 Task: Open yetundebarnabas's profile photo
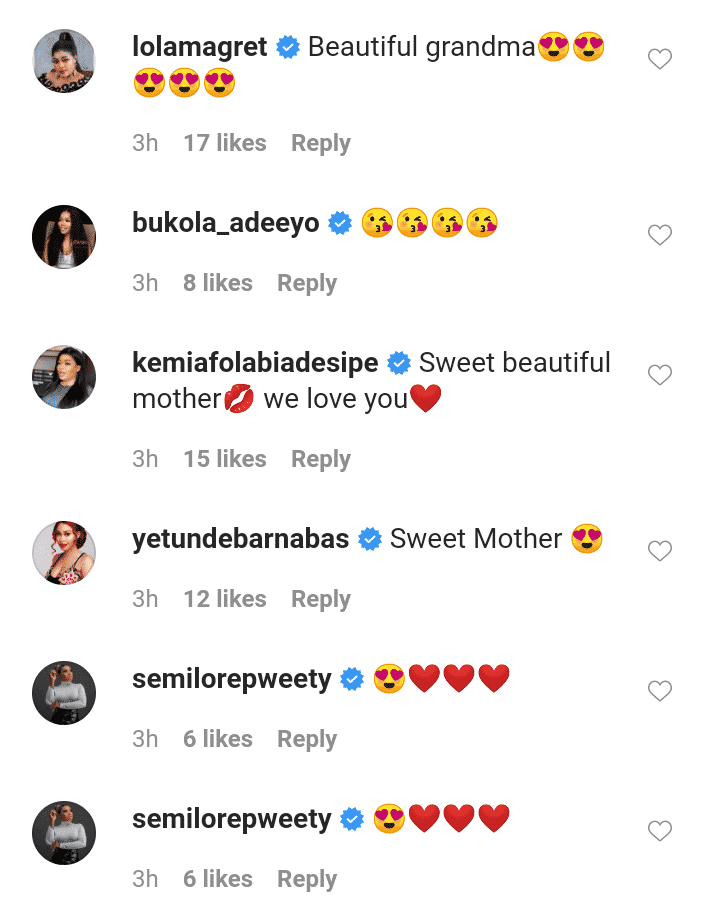point(63,553)
